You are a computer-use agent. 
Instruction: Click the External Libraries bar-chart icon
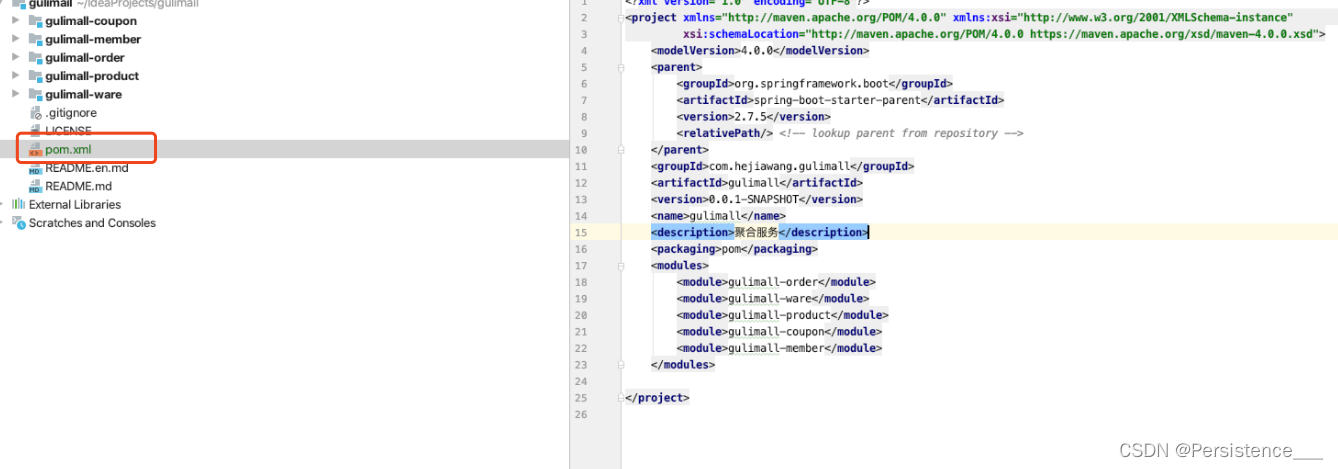tap(19, 204)
